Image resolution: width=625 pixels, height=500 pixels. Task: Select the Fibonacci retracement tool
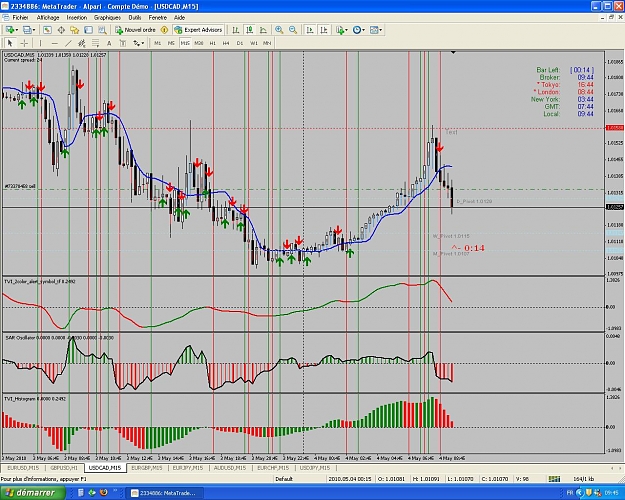[x=95, y=43]
